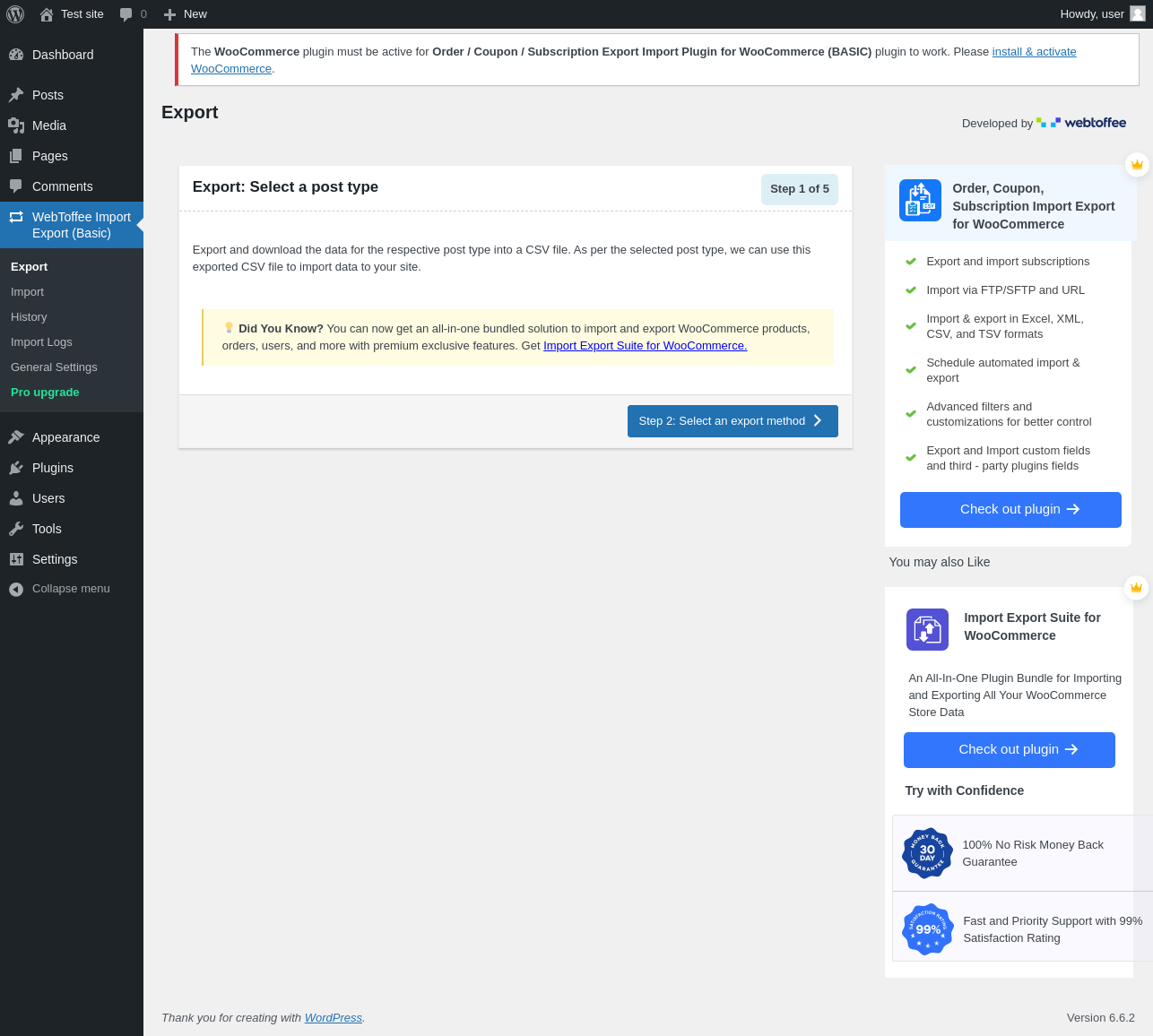The height and width of the screenshot is (1036, 1153).
Task: Click the Appearance paintbrush icon
Action: pos(16,437)
